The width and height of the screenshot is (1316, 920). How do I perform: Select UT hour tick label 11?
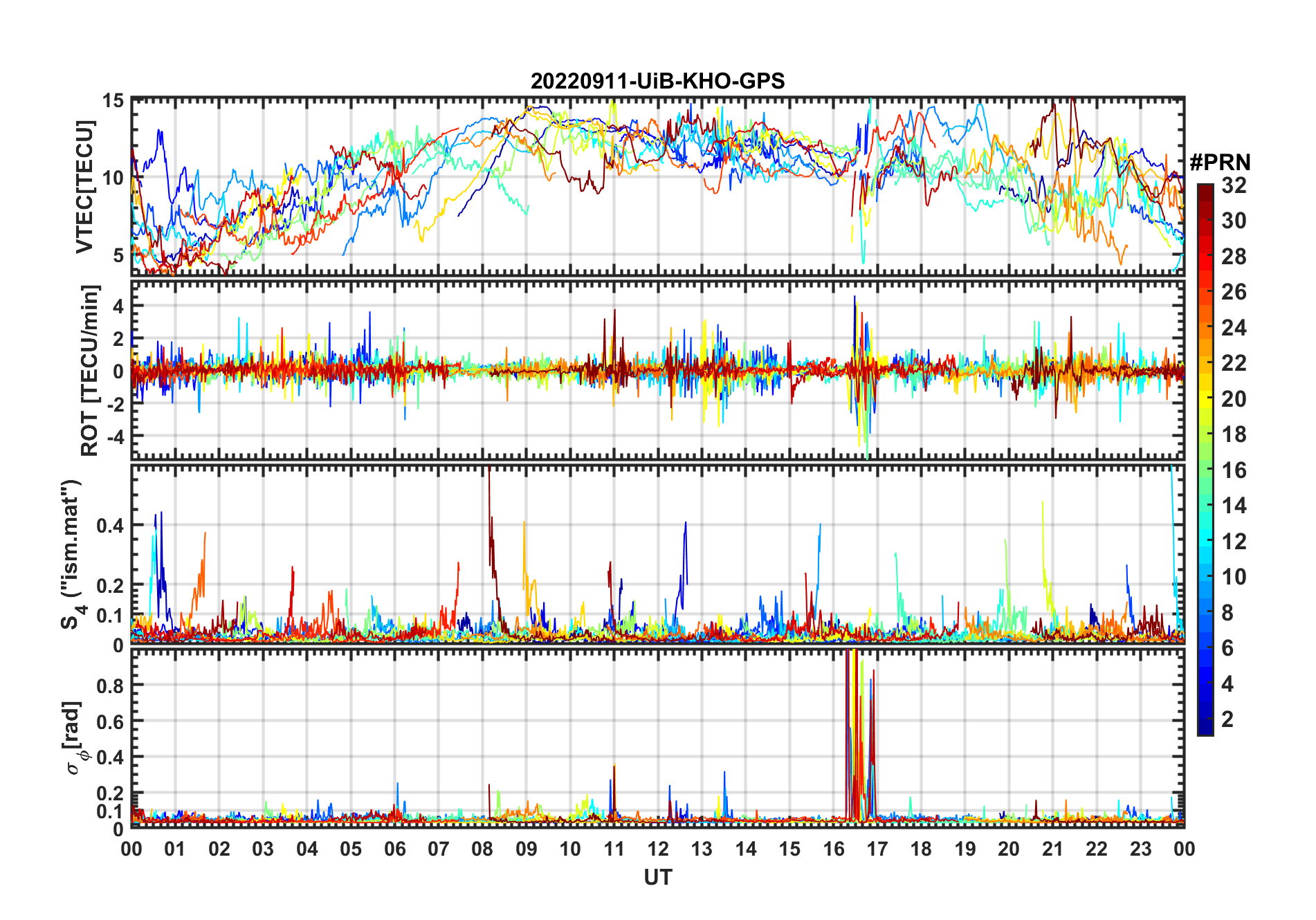tap(614, 849)
